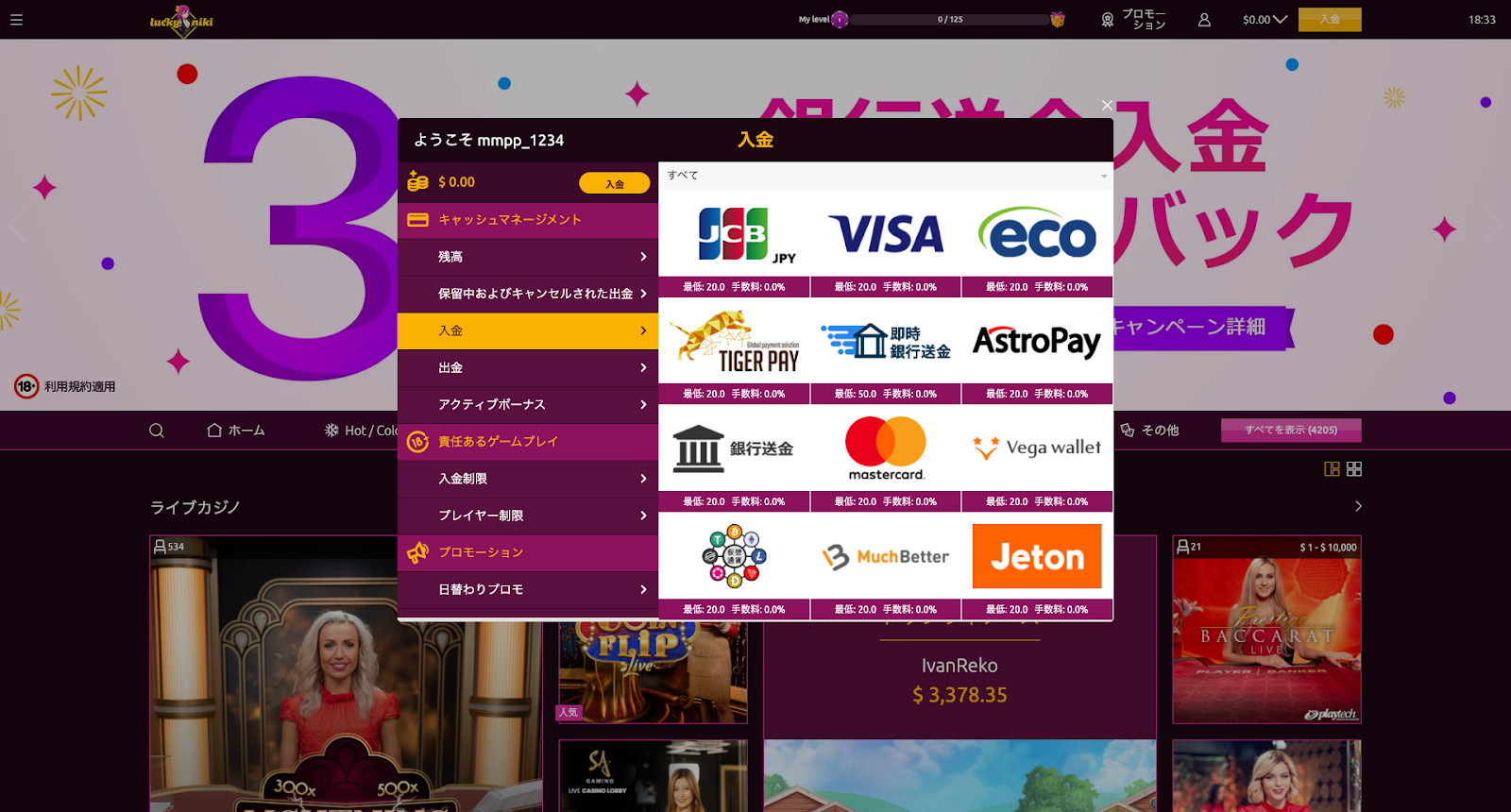Open the Coin Flip Live game thumbnail
1511x812 pixels.
pos(653,672)
